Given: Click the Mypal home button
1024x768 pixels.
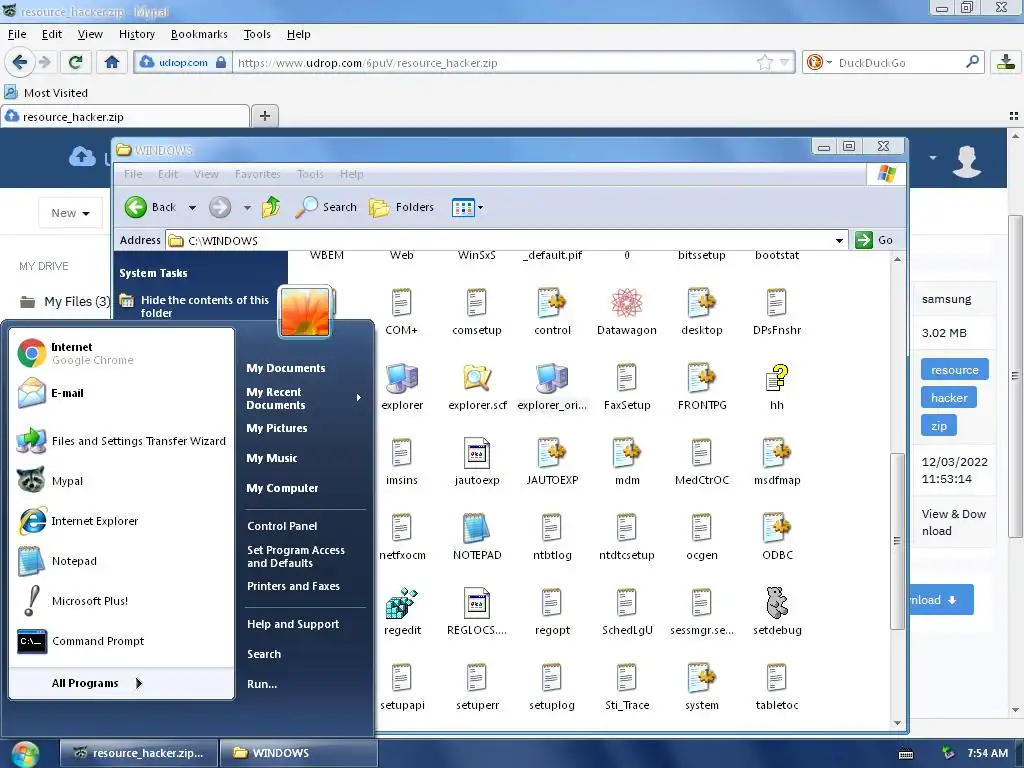Looking at the screenshot, I should 112,62.
